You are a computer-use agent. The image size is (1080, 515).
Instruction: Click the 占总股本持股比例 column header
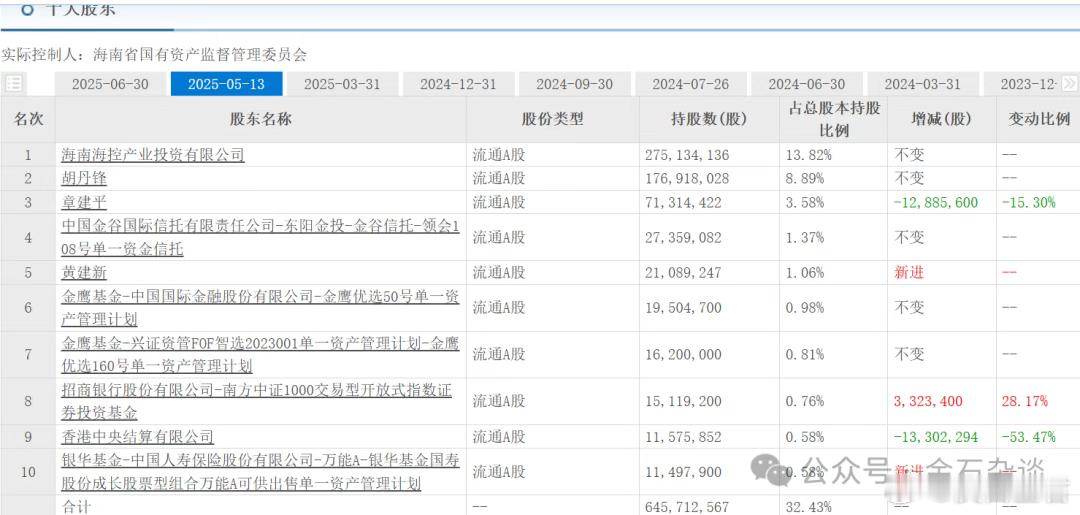pos(834,119)
